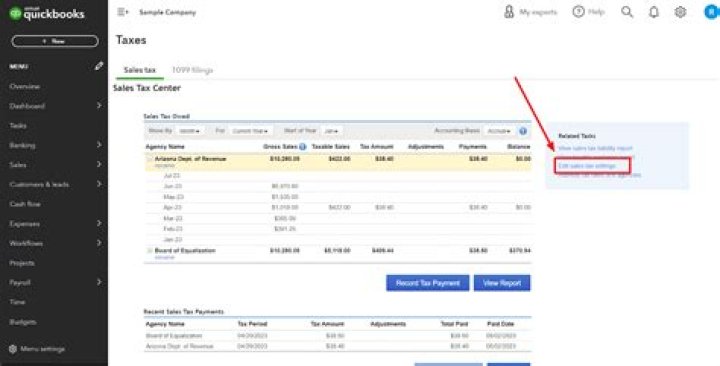Viewport: 720px width, 366px height.
Task: Expand the Workflows submenu chevron
Action: pyautogui.click(x=99, y=243)
